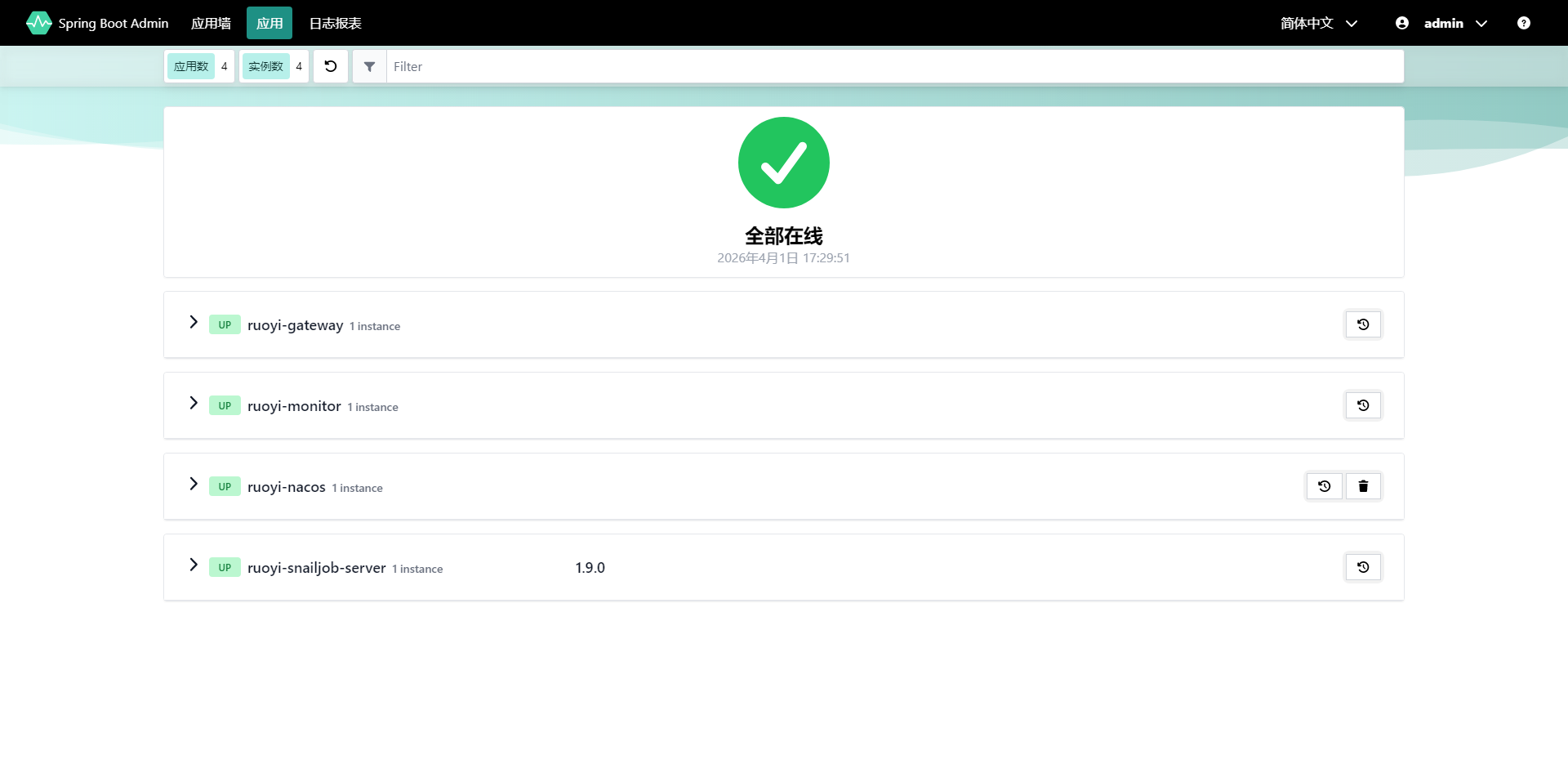The image size is (1568, 782).
Task: Expand the ruoyi-monitor application row
Action: (x=194, y=403)
